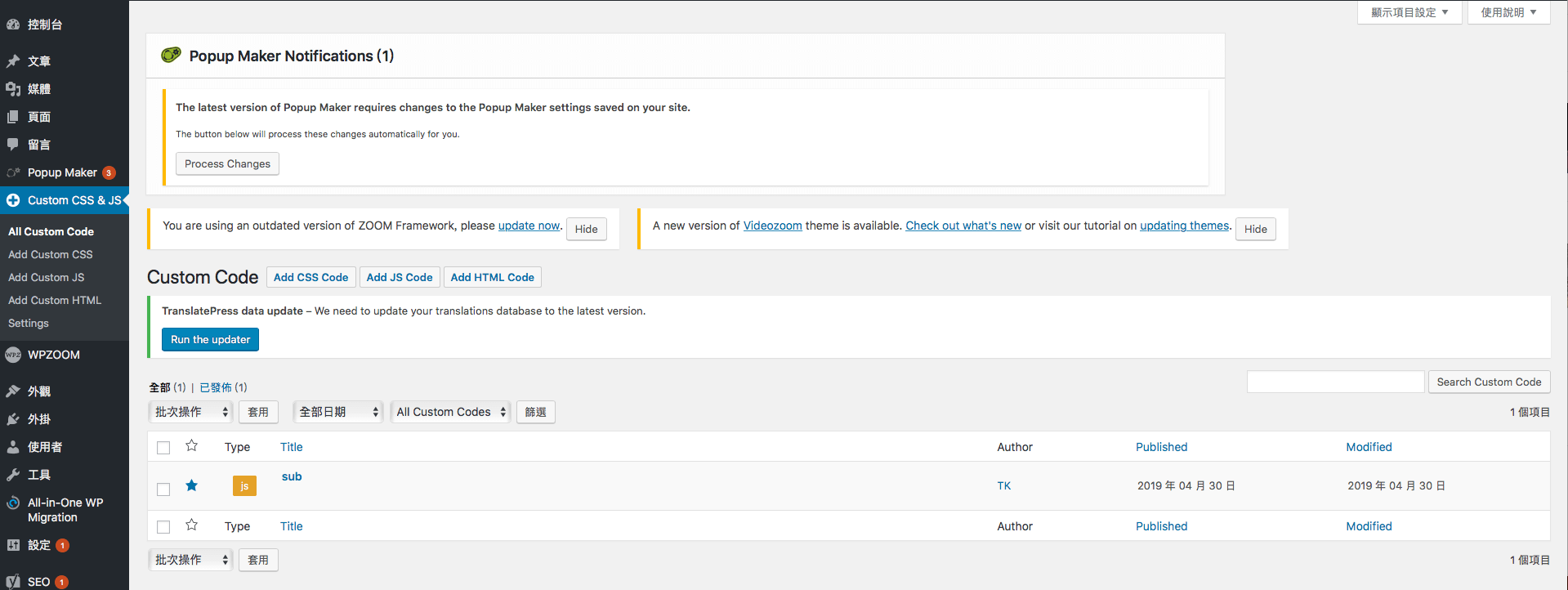Screen dimensions: 1568x590
Task: Click the Yoast SEO sidebar icon
Action: click(13, 581)
